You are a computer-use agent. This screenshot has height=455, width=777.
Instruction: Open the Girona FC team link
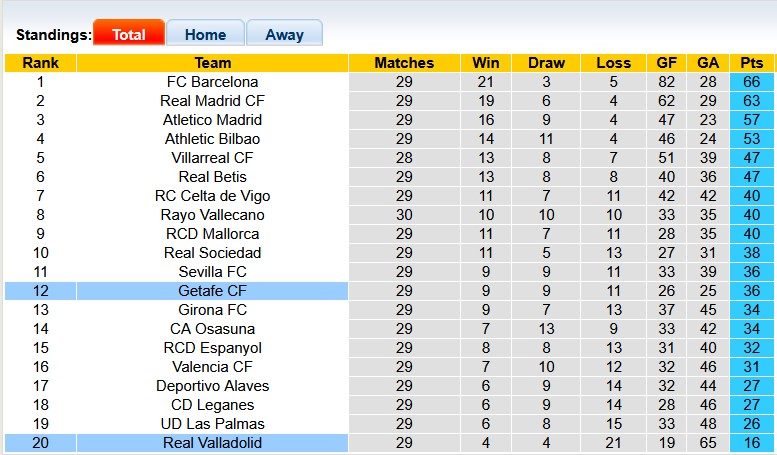click(212, 310)
